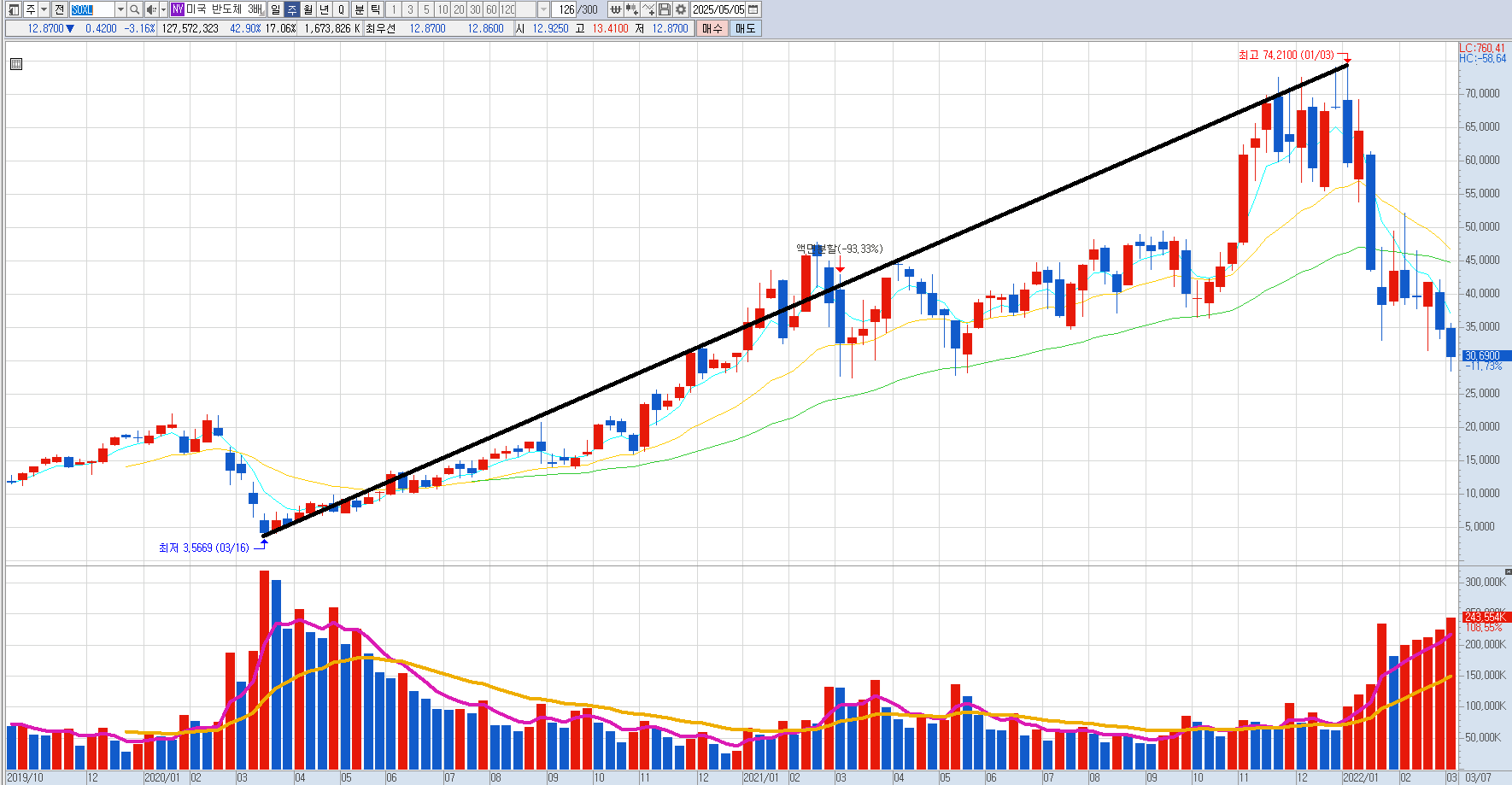Click the 매도 sell button
1512x785 pixels.
tap(746, 28)
